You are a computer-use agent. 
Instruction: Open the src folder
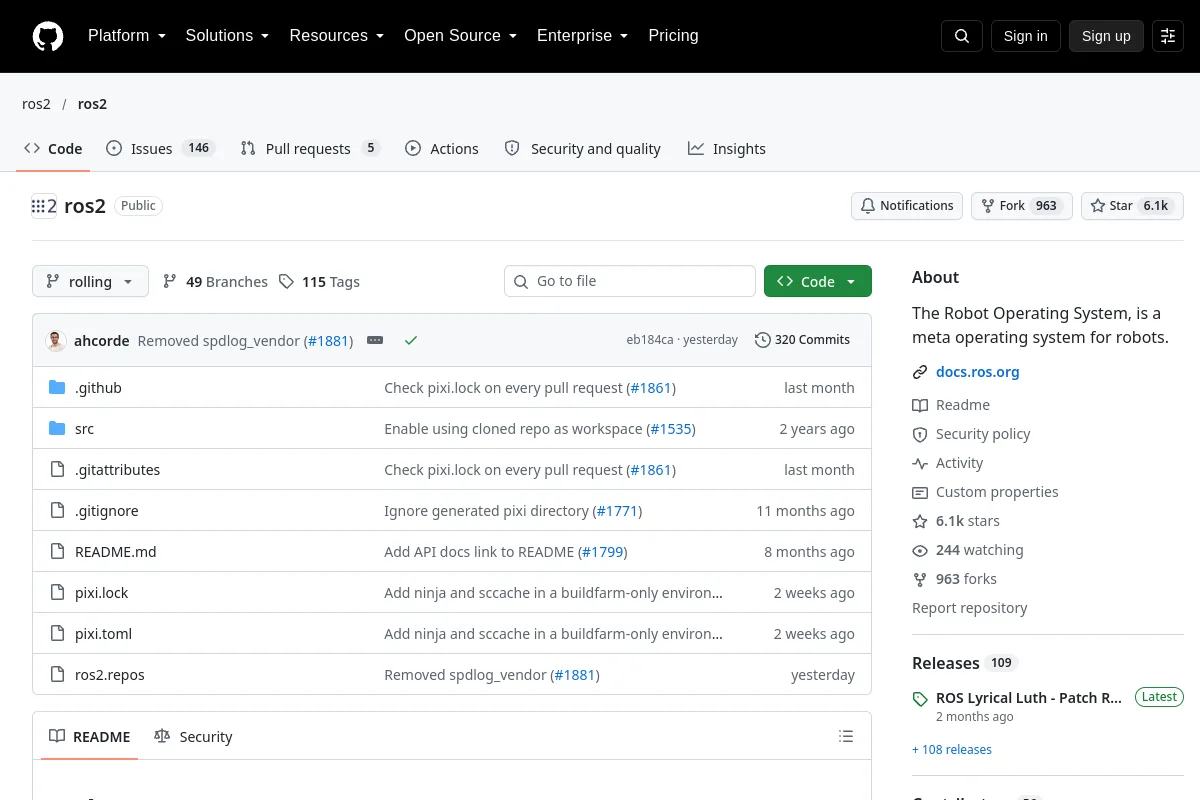[x=84, y=429]
